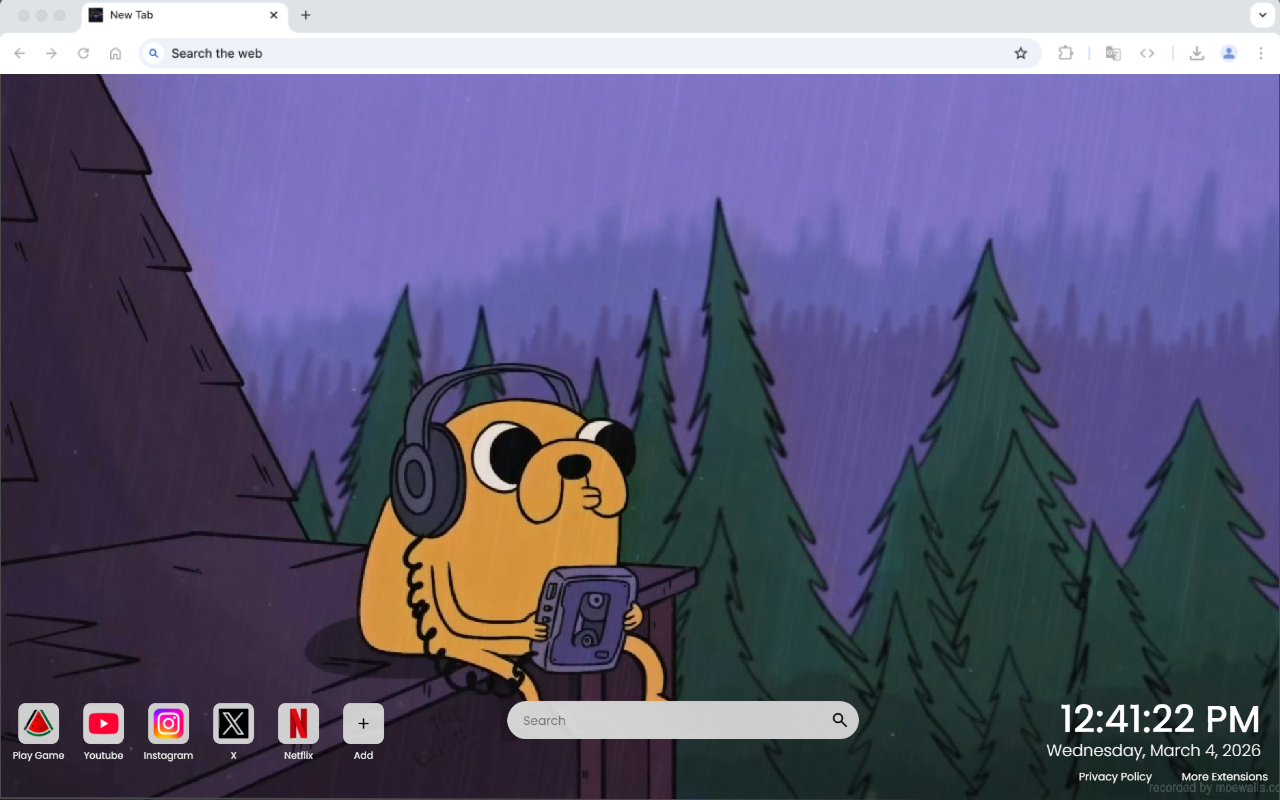Open a new browser tab

pos(306,15)
